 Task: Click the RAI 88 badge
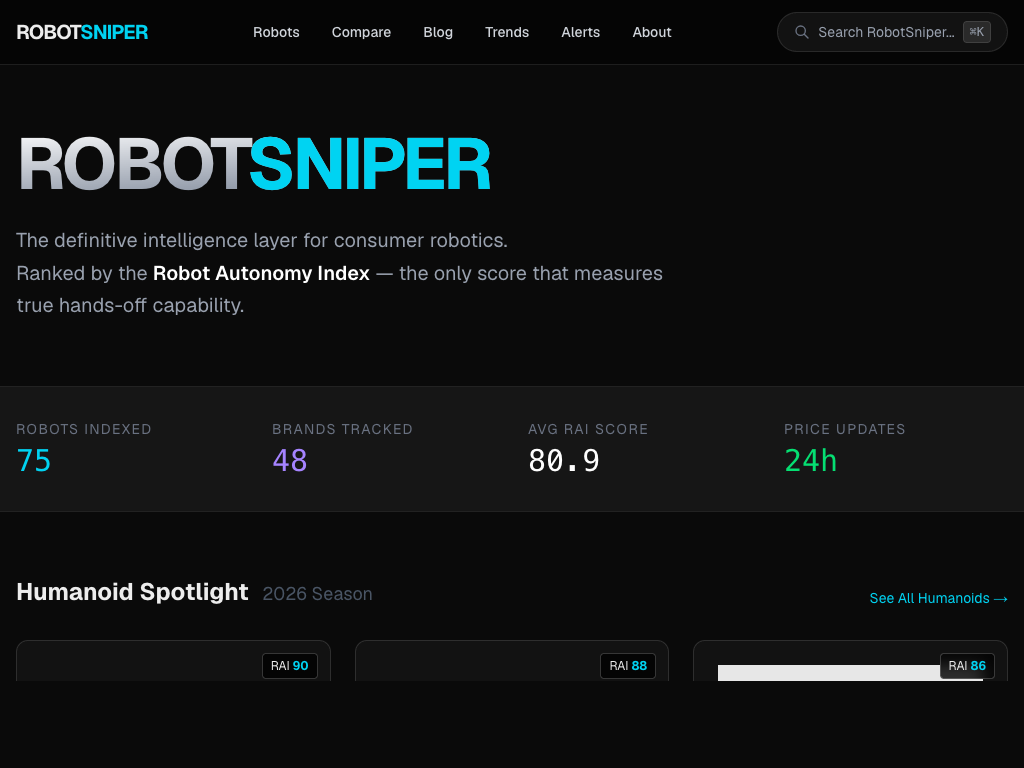628,665
